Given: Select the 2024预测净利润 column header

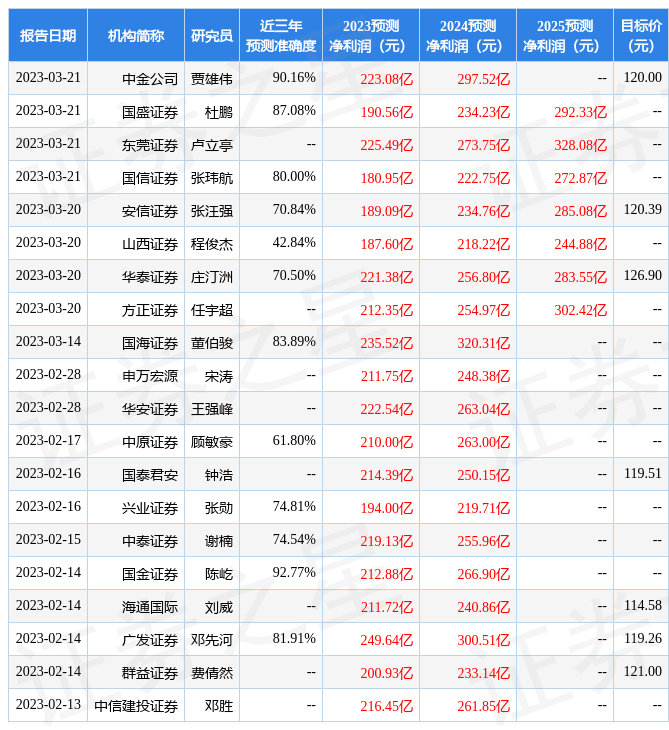Looking at the screenshot, I should pos(467,36).
